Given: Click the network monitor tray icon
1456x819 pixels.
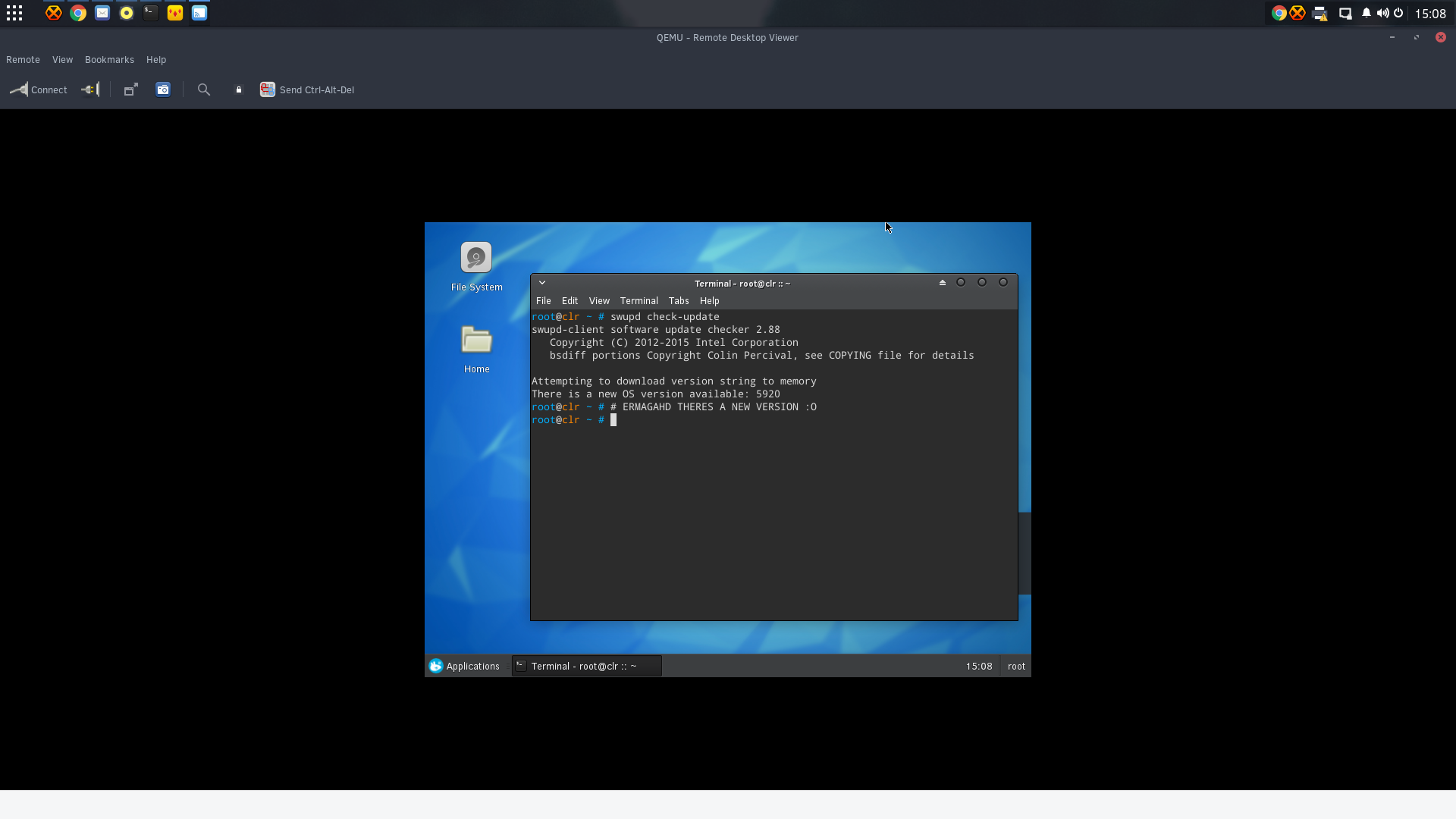Looking at the screenshot, I should (x=1345, y=13).
